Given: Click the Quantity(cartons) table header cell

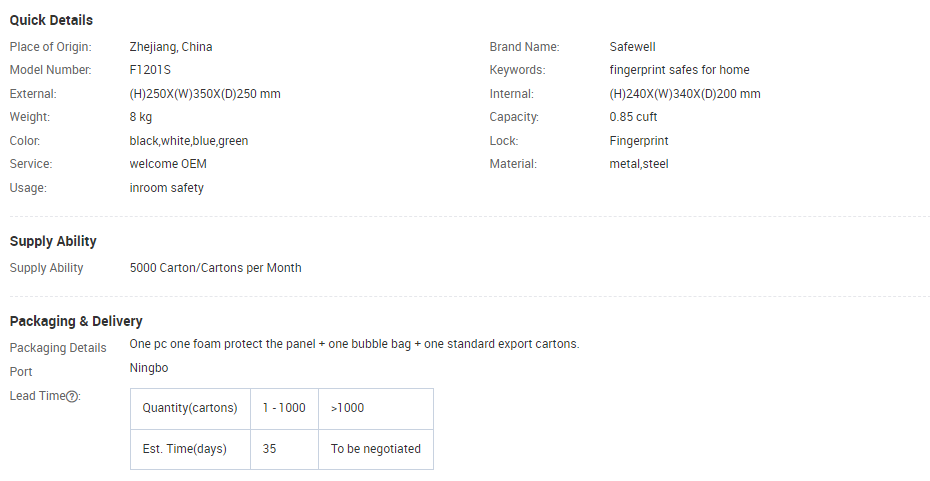Looking at the screenshot, I should (x=190, y=408).
